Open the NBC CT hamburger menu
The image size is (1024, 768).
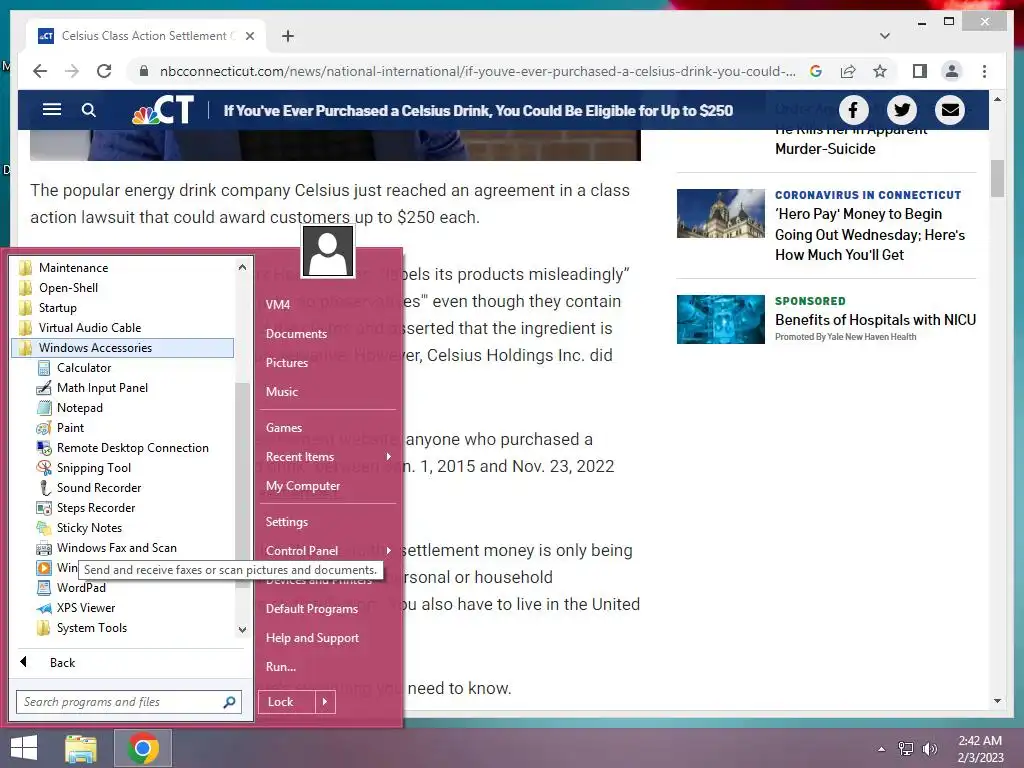click(x=52, y=110)
